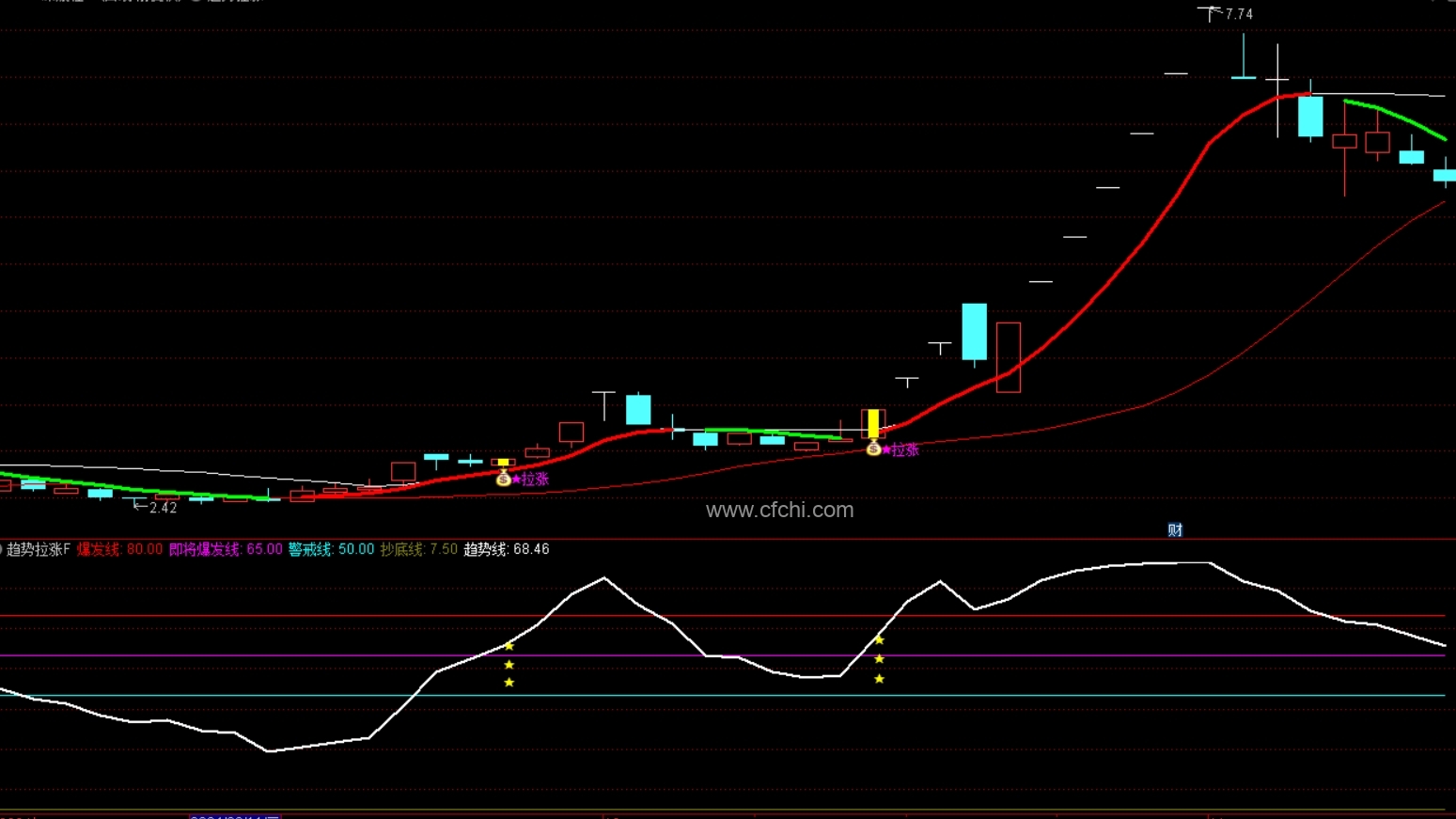Image resolution: width=1456 pixels, height=819 pixels.
Task: Click the blue 财 info marker
Action: pyautogui.click(x=1175, y=530)
